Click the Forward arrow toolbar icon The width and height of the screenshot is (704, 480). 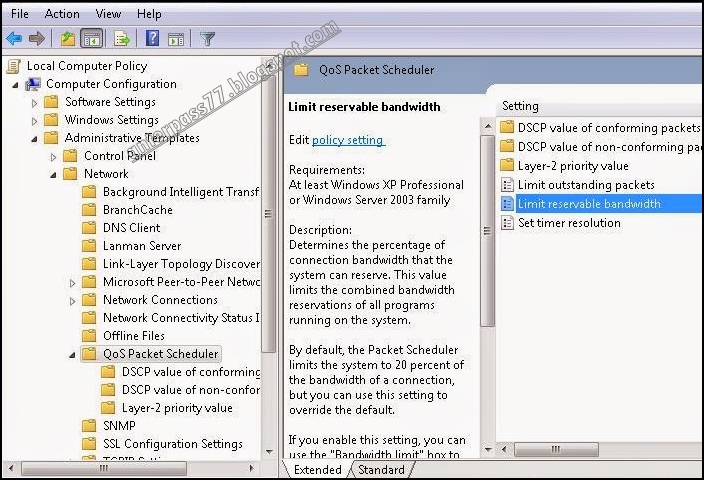click(37, 39)
